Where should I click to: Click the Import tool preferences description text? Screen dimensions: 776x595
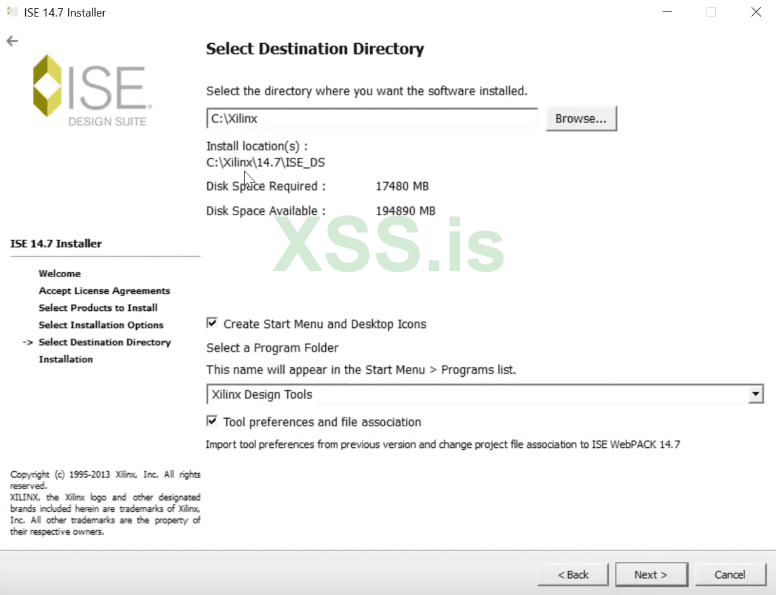point(443,445)
